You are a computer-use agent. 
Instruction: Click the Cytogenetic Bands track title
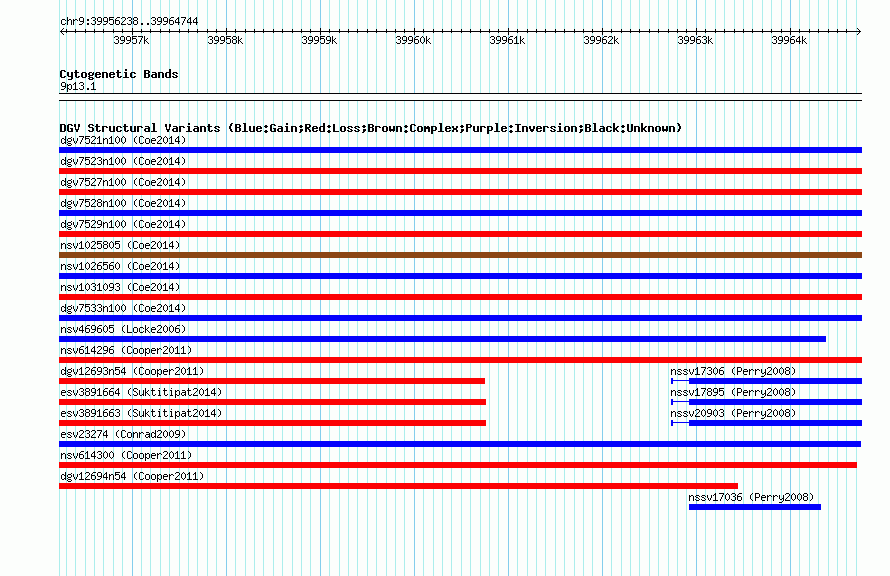click(x=119, y=74)
